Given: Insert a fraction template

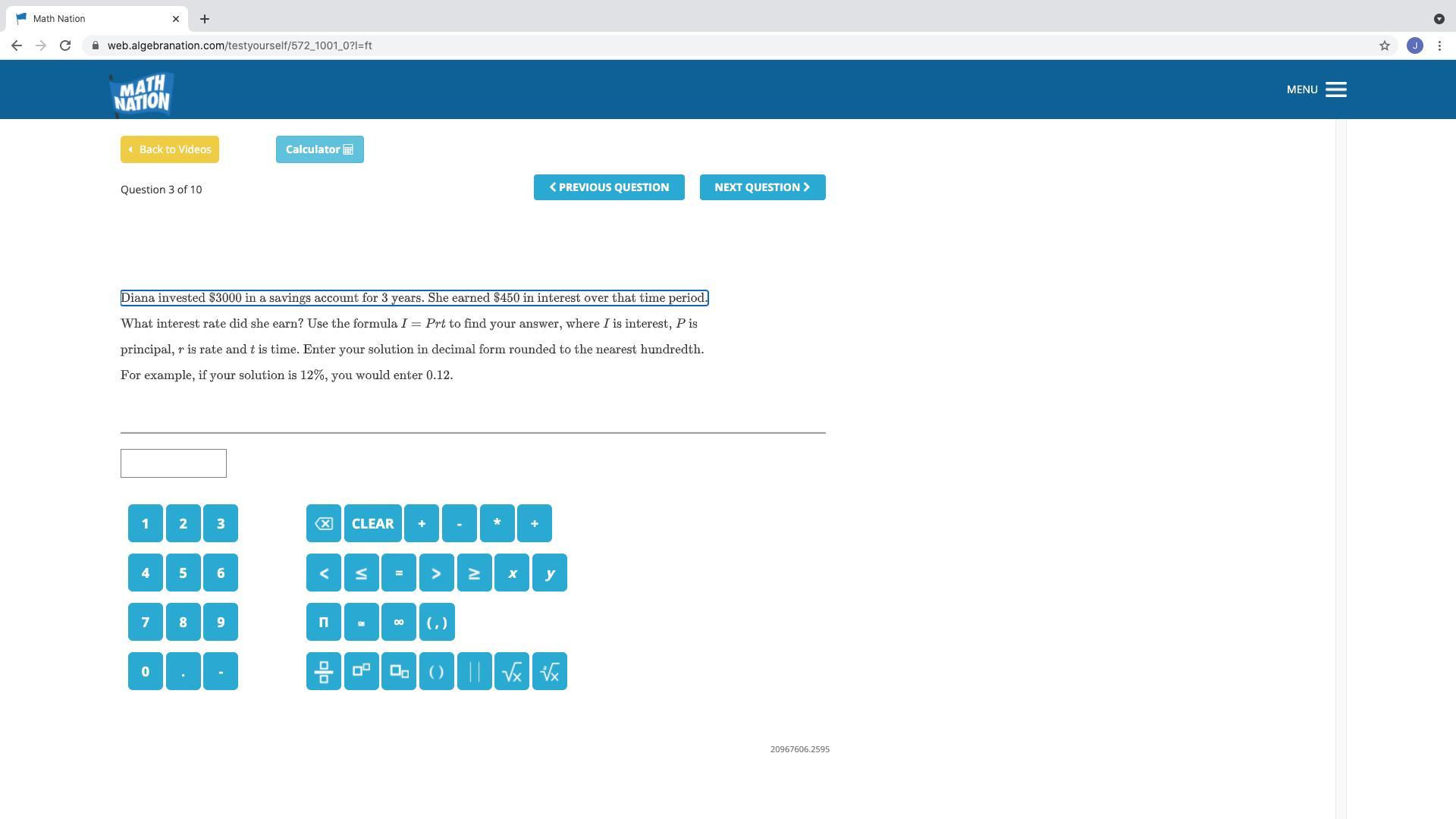Looking at the screenshot, I should 323,671.
